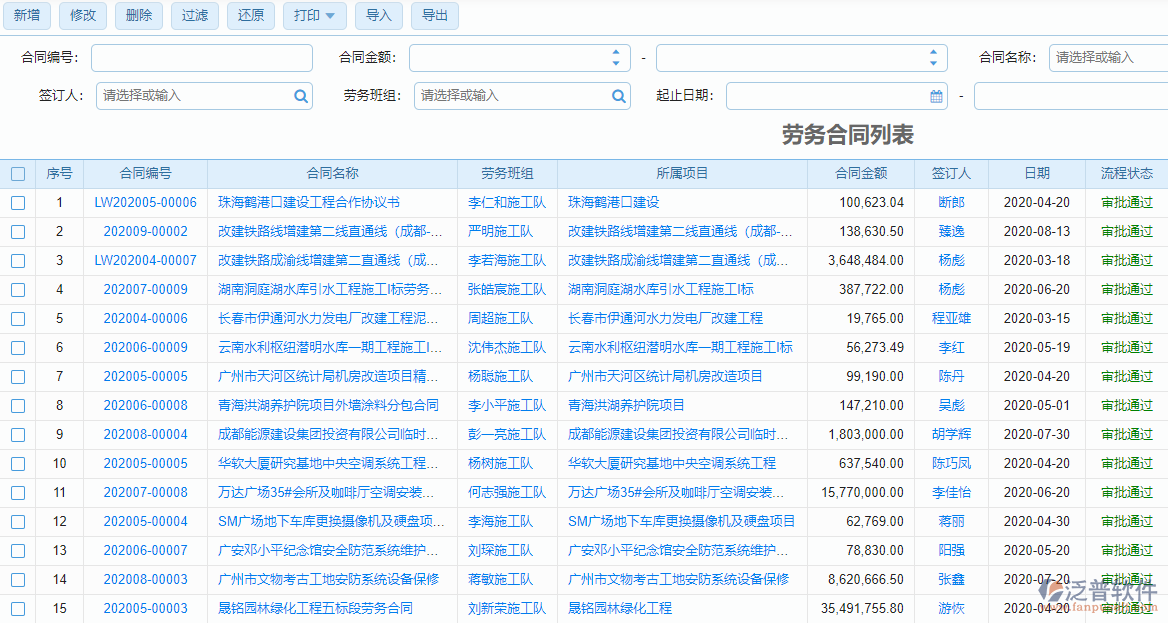This screenshot has width=1168, height=623.
Task: Select the checkbox for row 8
Action: click(18, 406)
